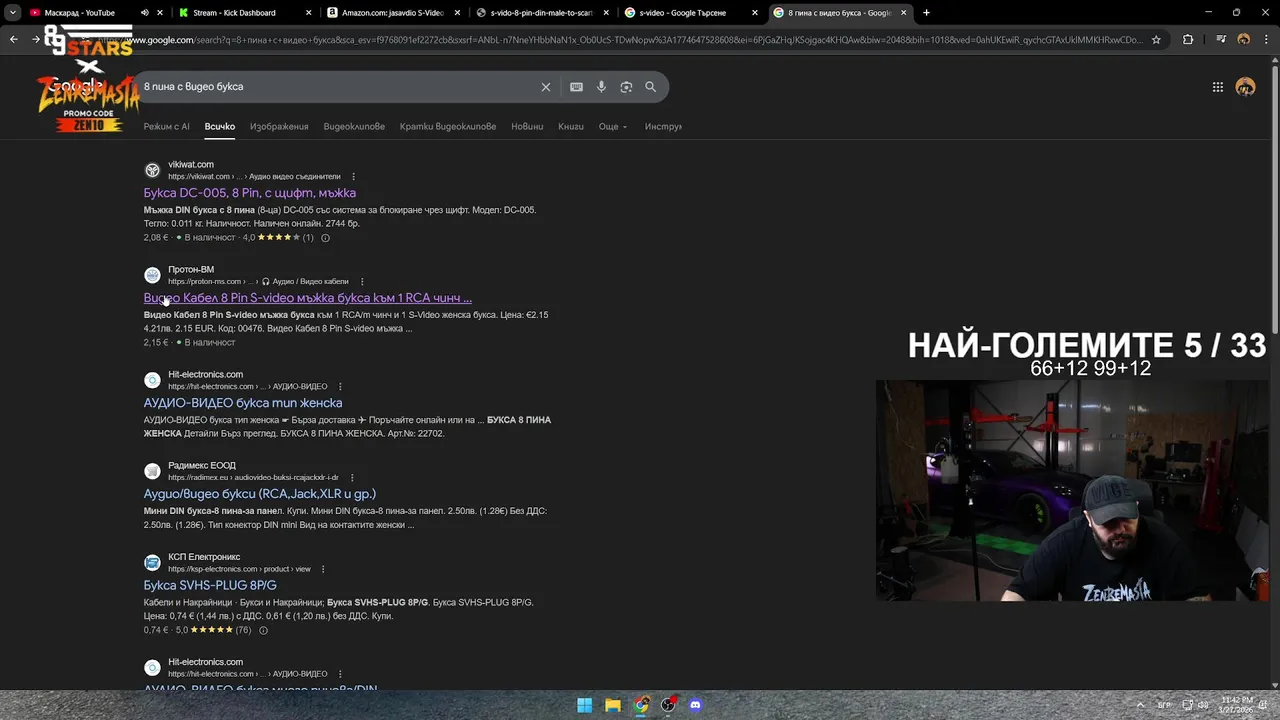Open Инструменти search tools

click(x=663, y=127)
